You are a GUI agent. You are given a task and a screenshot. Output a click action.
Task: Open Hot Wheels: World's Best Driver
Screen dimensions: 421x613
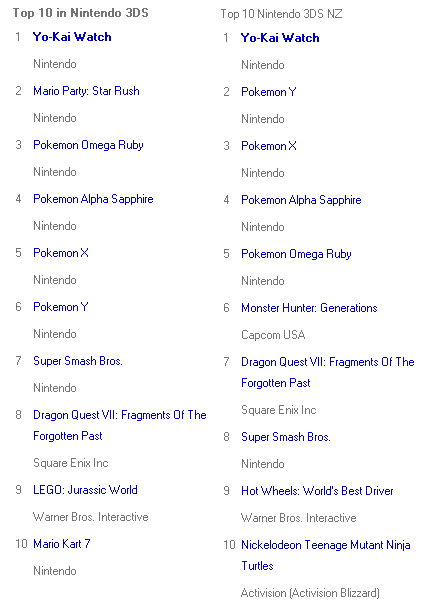click(x=317, y=491)
